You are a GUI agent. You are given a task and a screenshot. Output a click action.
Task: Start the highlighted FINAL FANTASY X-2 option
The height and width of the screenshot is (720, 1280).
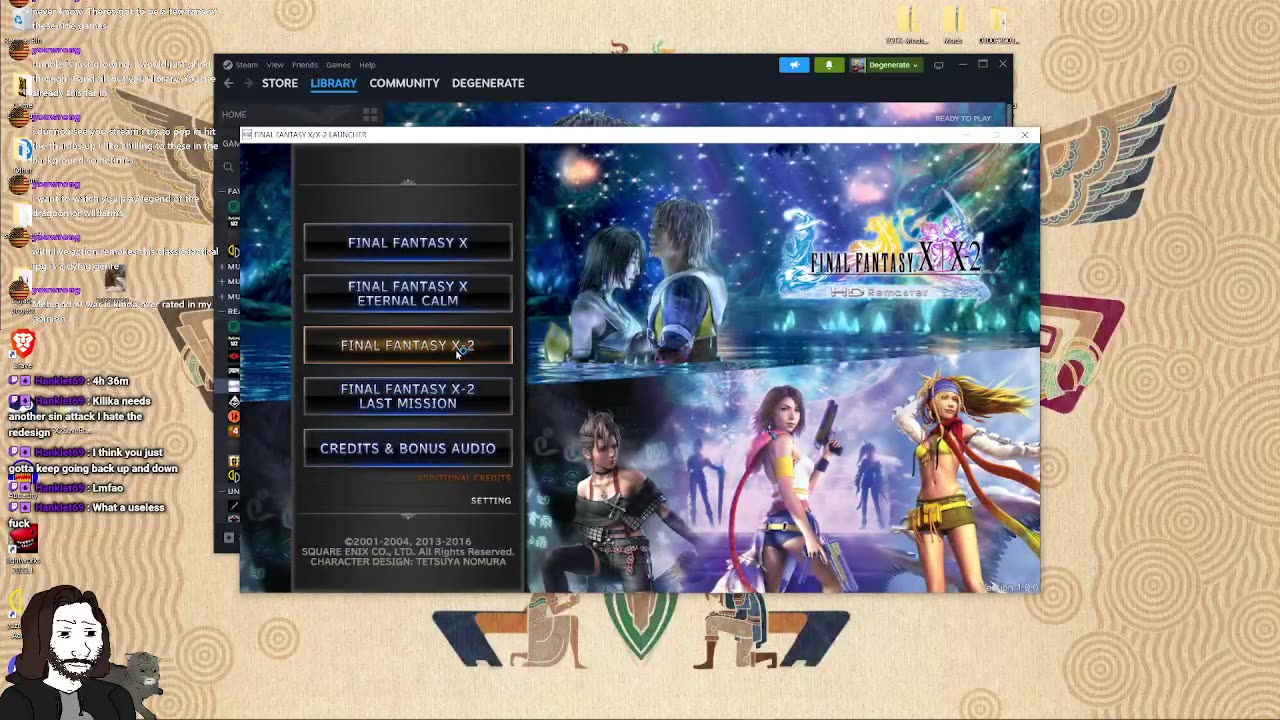pyautogui.click(x=407, y=345)
